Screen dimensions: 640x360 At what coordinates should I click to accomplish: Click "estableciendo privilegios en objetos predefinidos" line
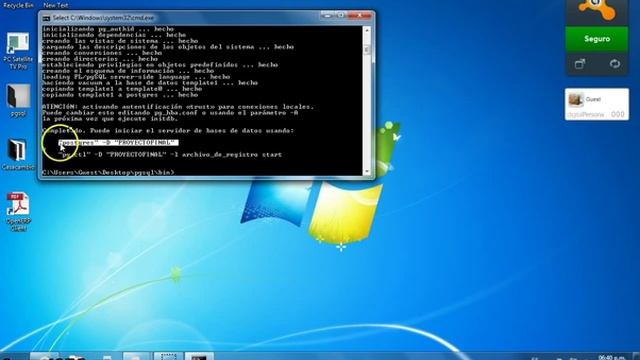coord(160,64)
